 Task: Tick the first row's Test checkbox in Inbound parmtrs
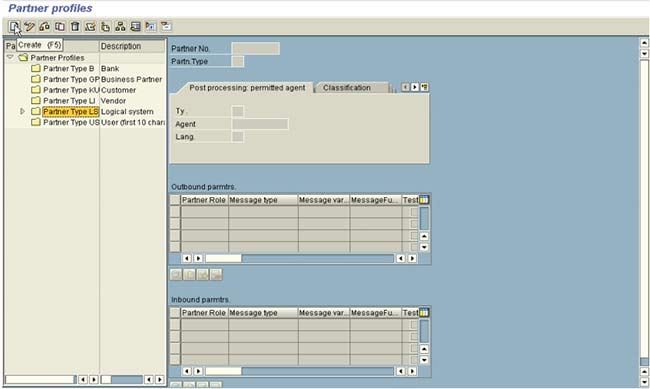[414, 325]
